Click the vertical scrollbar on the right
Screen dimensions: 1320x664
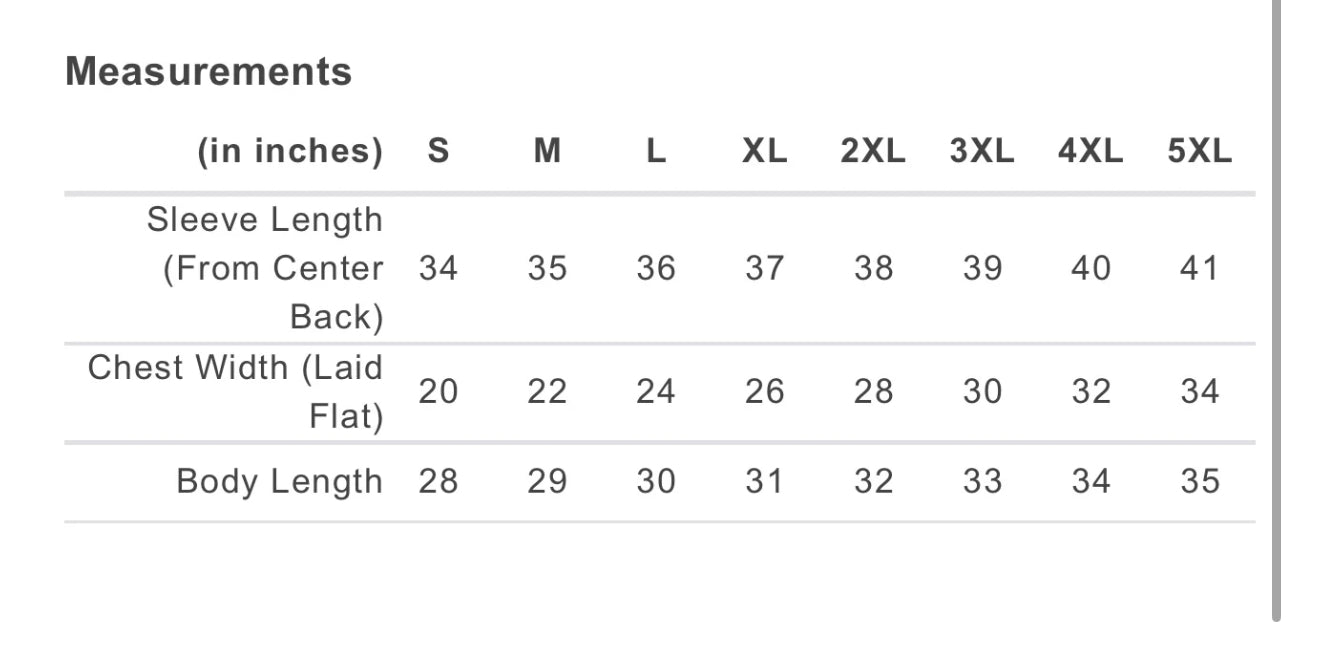(1276, 310)
